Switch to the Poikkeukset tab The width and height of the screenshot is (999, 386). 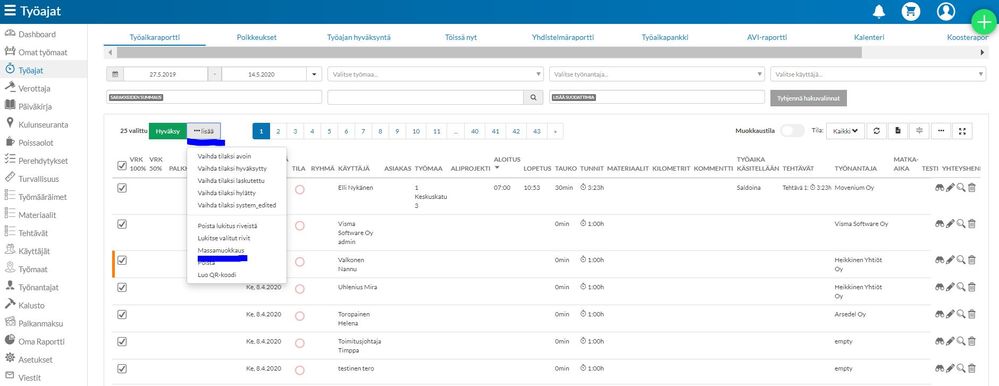tap(257, 38)
